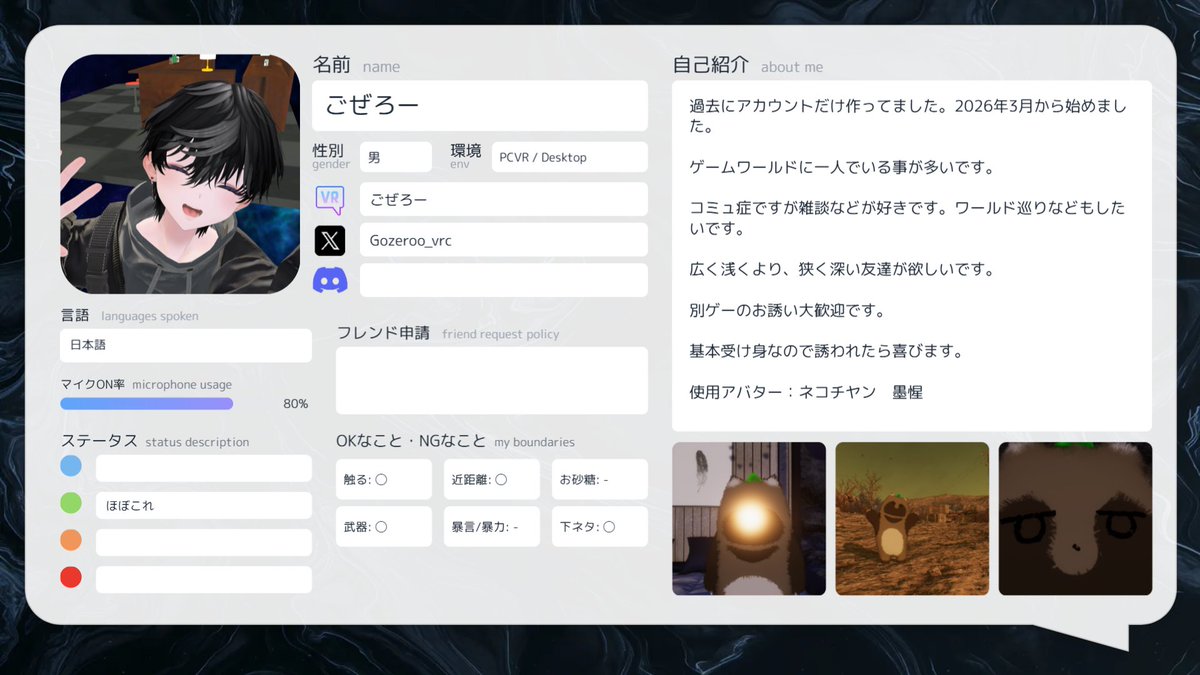Click the 暴言/暴力 boundary box
The image size is (1200, 675).
[492, 526]
